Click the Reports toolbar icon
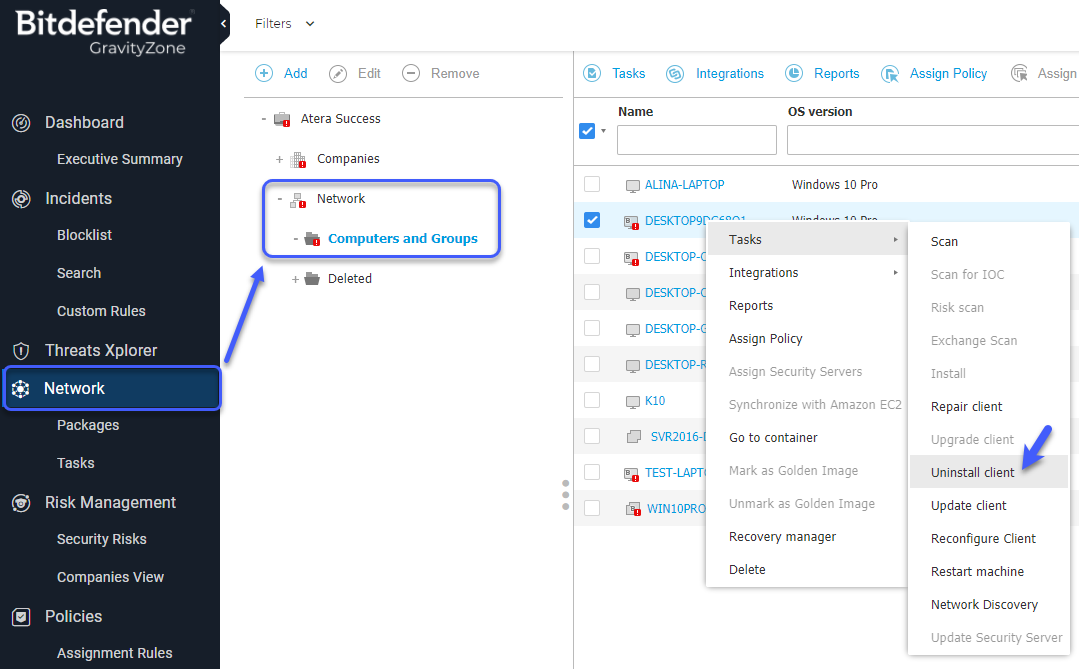 (x=794, y=73)
